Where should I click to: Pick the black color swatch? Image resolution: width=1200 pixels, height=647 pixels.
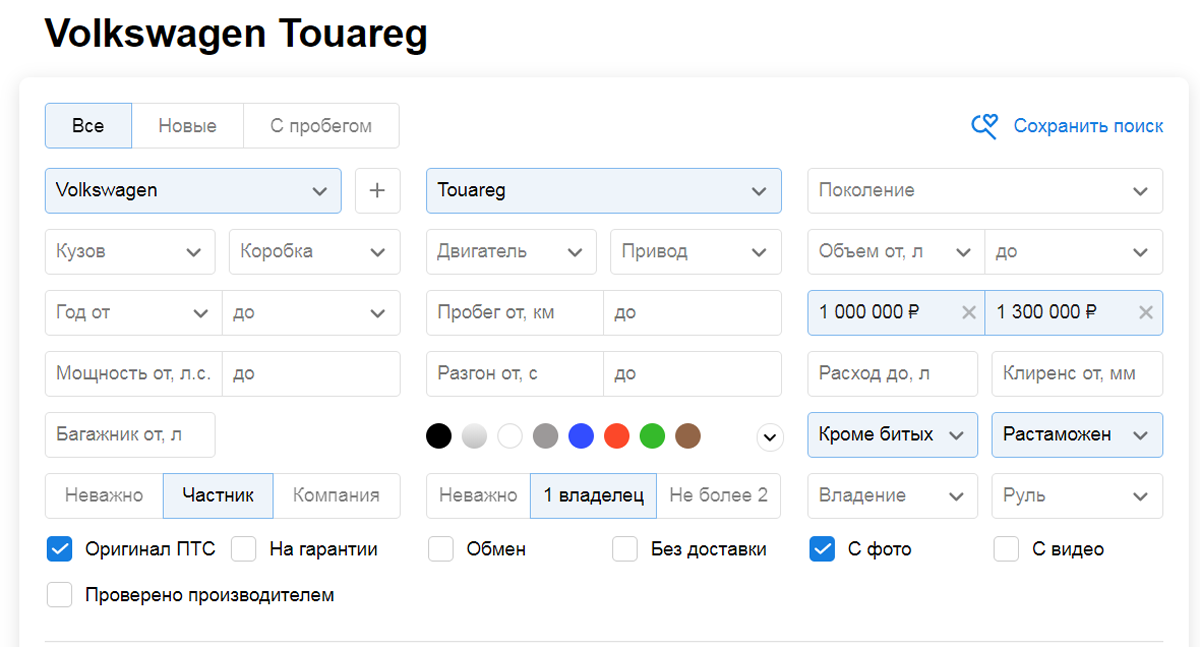(439, 436)
